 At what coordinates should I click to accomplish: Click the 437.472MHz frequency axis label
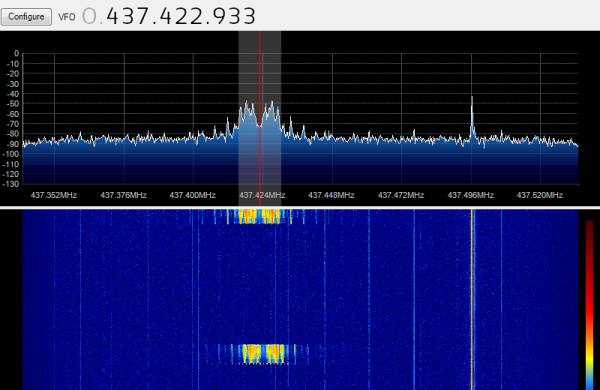(x=401, y=195)
